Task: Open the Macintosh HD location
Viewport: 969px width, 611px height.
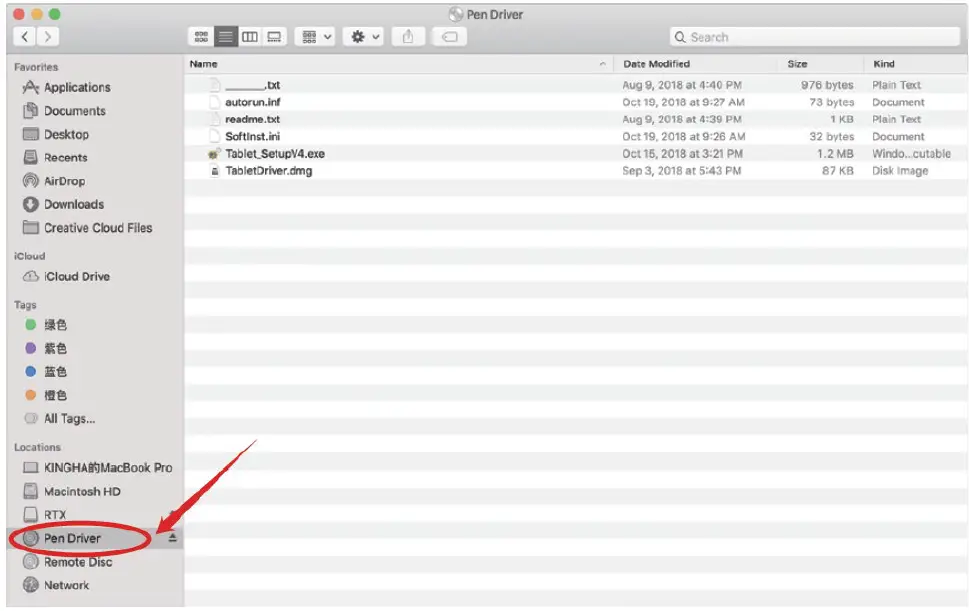Action: coord(82,491)
